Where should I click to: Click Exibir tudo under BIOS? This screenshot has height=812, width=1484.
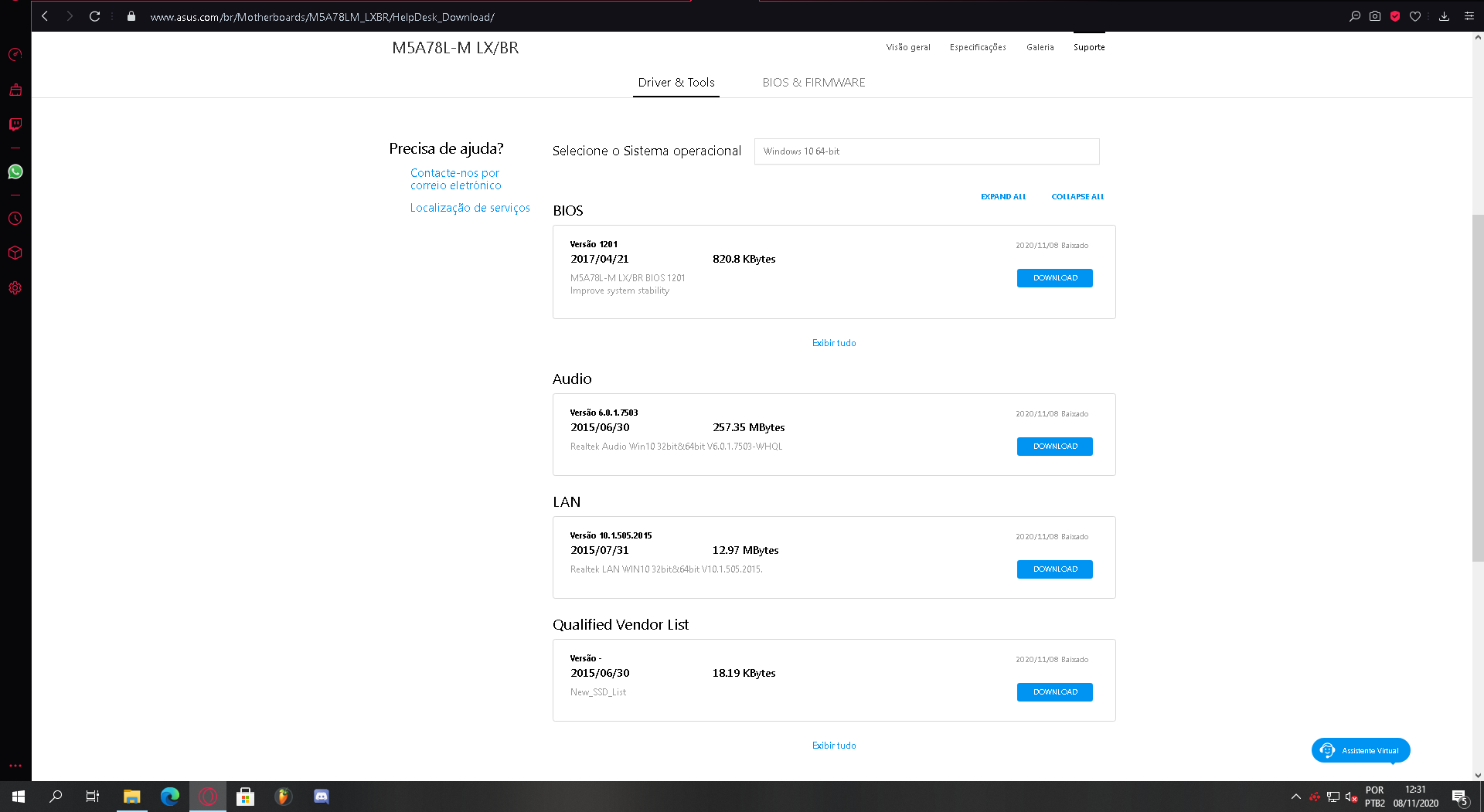(834, 343)
